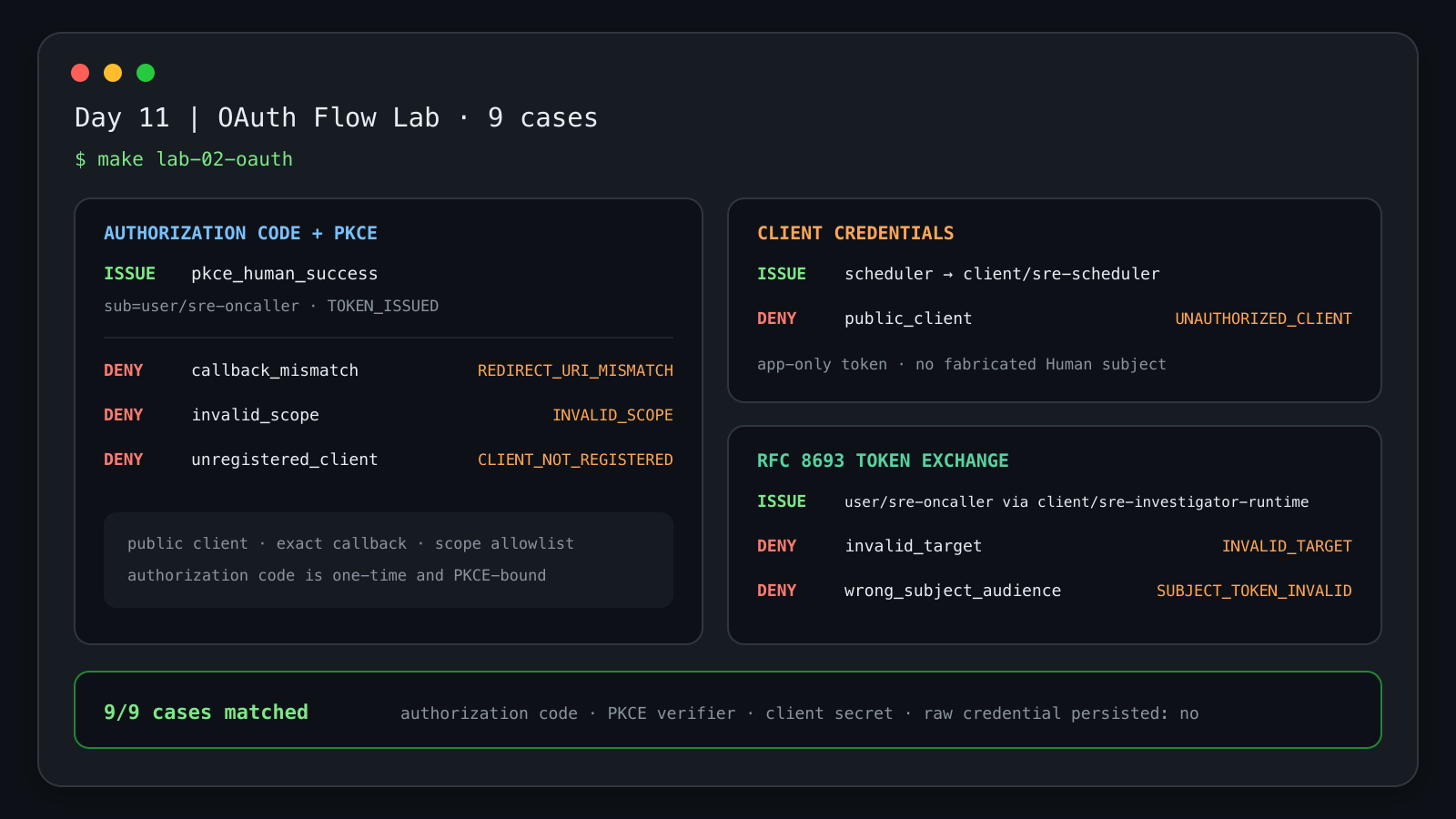Select the 'AUTHORIZATION CODE + PKCE' heading

(x=240, y=233)
